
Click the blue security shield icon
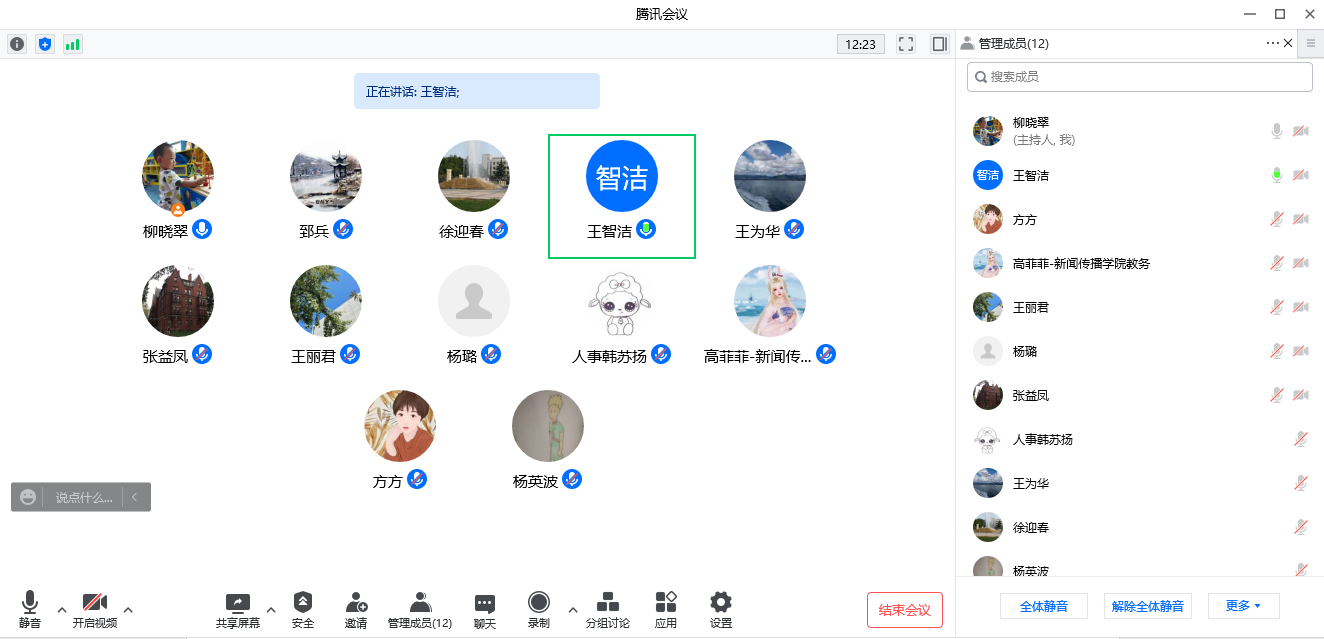pos(44,44)
